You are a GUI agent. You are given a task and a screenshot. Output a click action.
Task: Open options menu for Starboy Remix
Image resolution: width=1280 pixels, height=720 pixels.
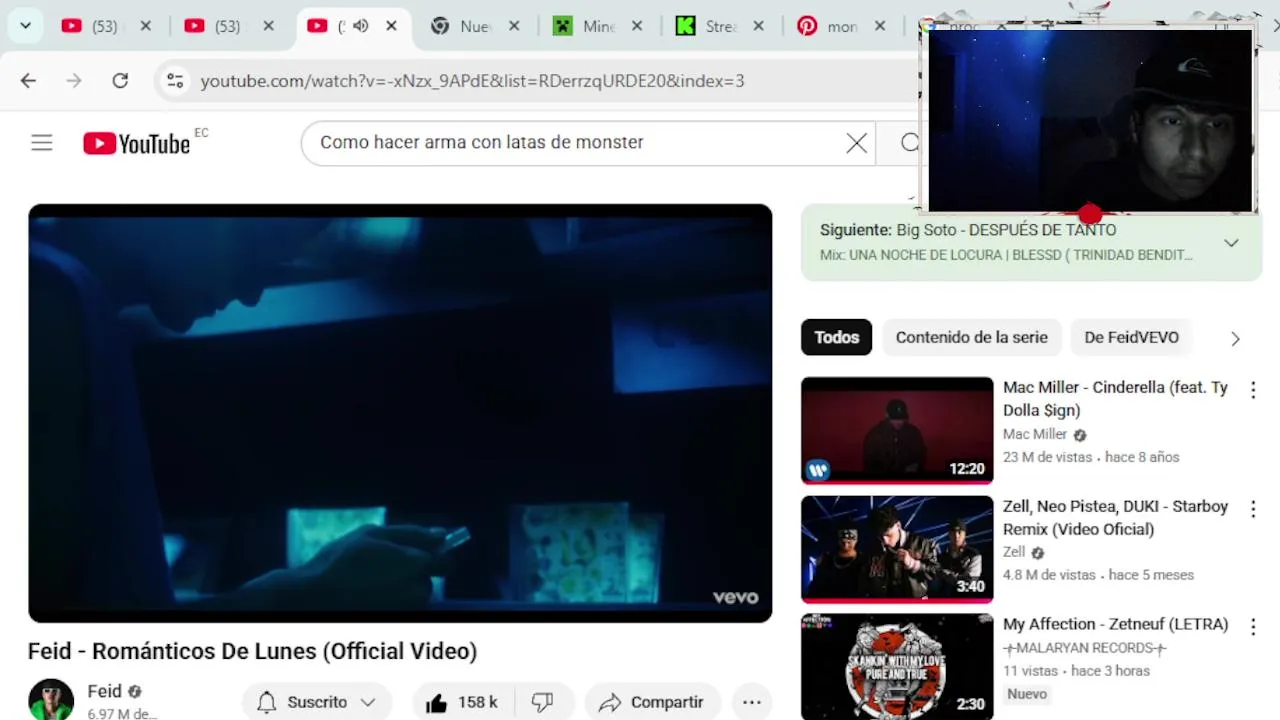[1253, 508]
